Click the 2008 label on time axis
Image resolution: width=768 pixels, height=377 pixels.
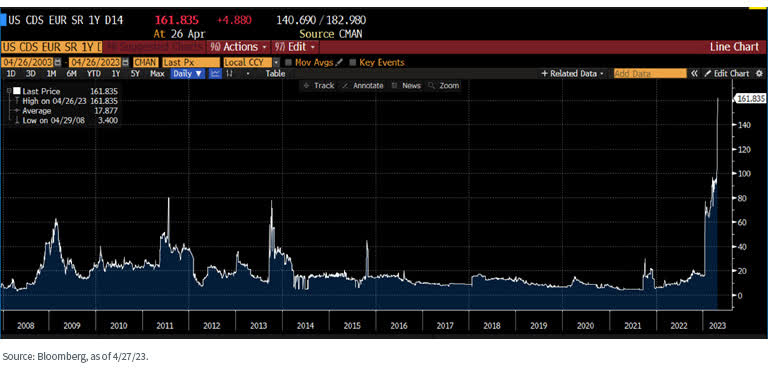coord(25,325)
